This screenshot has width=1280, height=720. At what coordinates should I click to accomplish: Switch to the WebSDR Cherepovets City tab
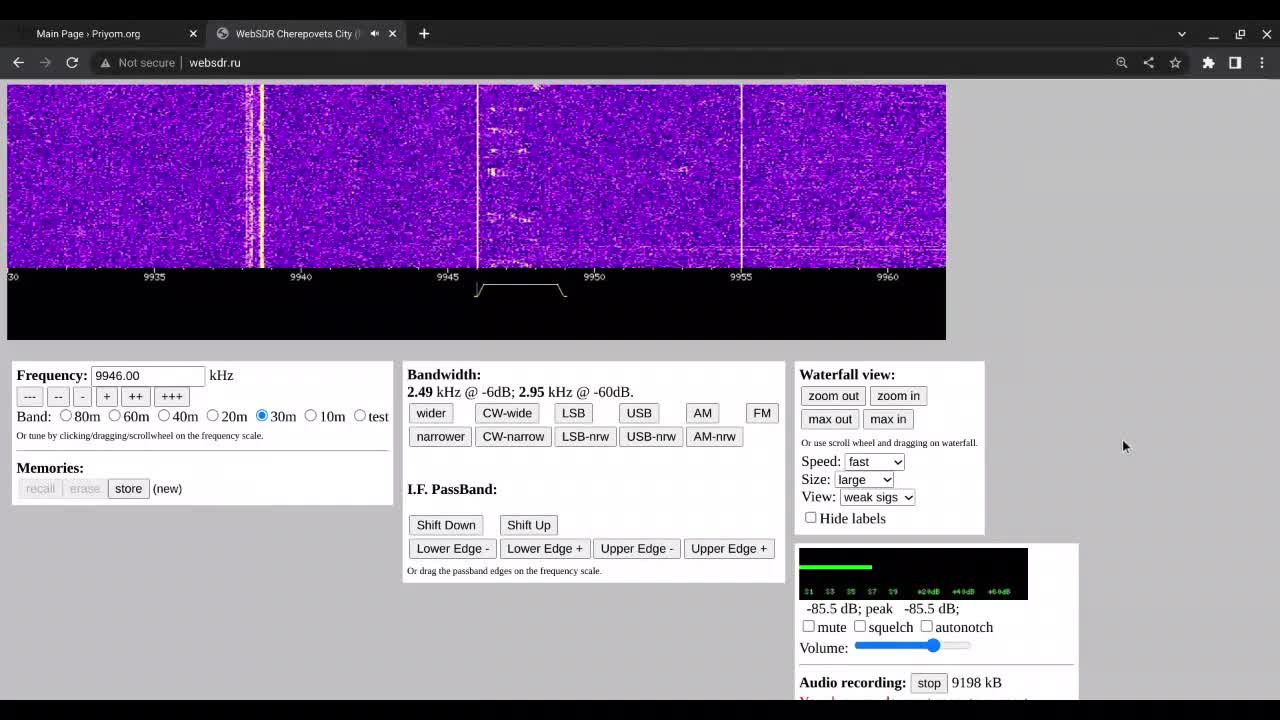point(305,33)
